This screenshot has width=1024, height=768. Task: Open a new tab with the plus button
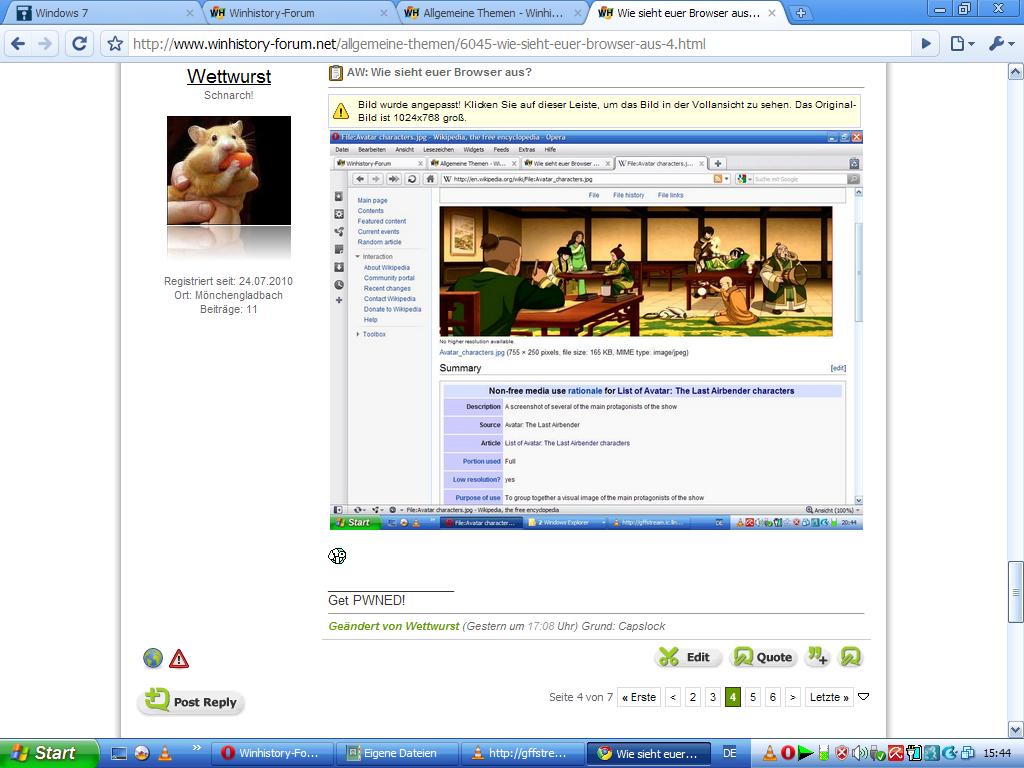801,13
